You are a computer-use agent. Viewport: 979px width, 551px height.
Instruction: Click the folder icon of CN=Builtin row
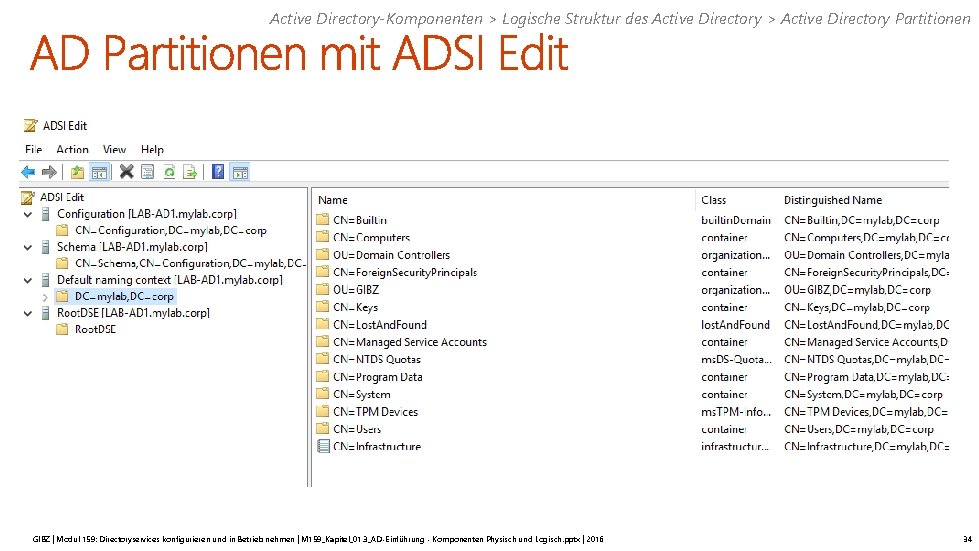[323, 220]
